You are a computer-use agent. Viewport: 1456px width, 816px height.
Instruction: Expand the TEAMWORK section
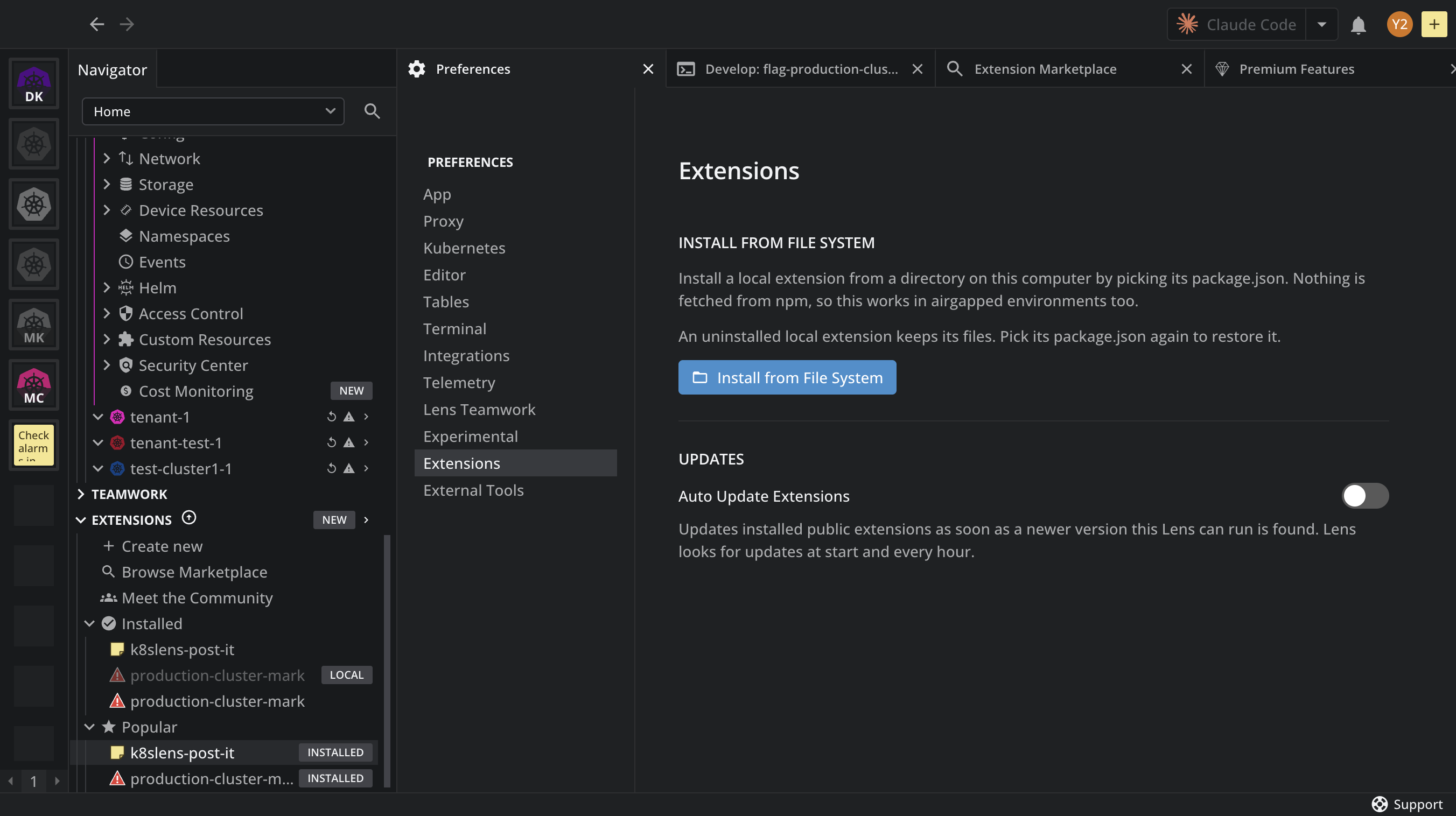81,495
